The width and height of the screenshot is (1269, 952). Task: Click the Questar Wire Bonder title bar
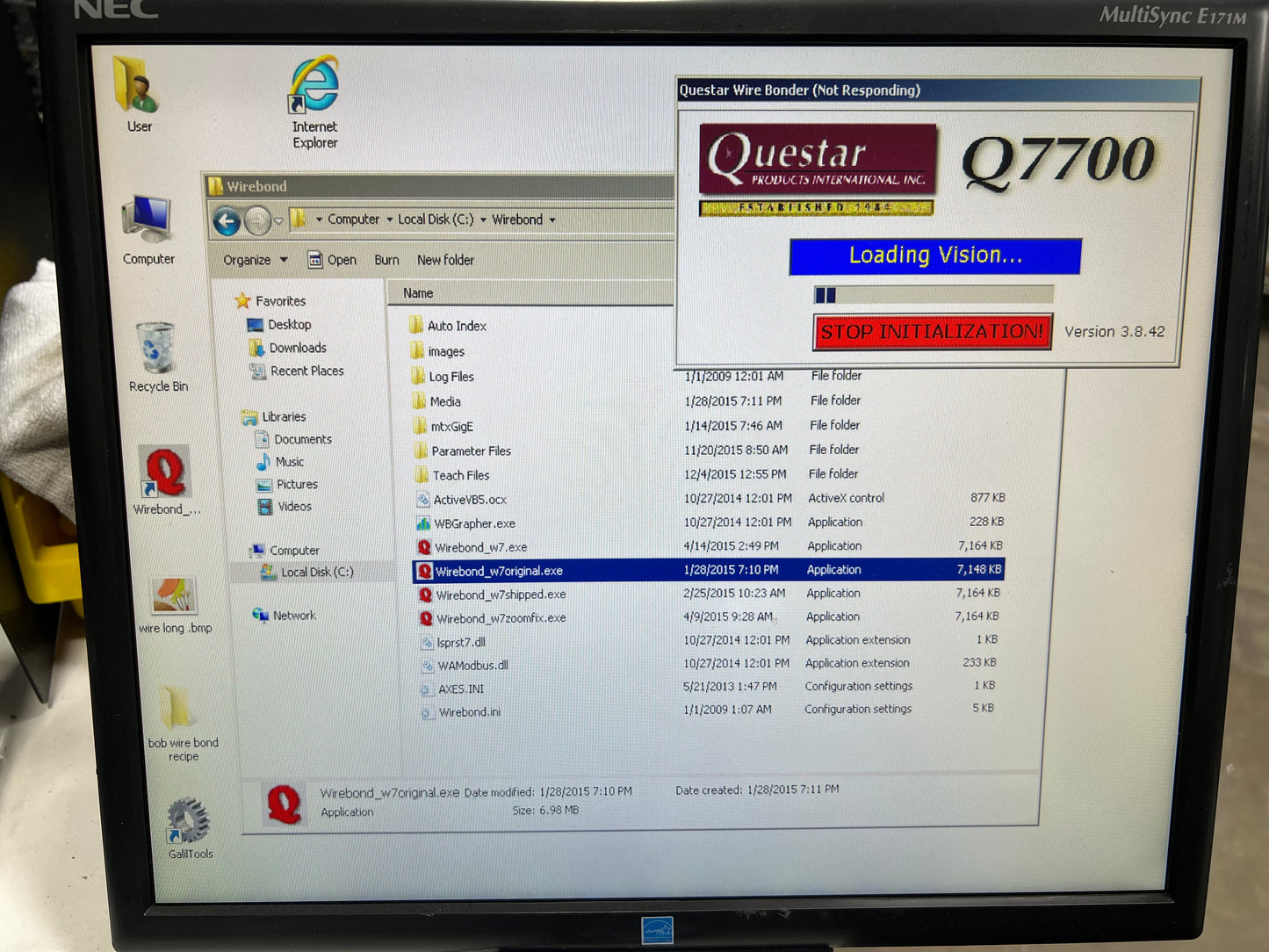click(938, 90)
